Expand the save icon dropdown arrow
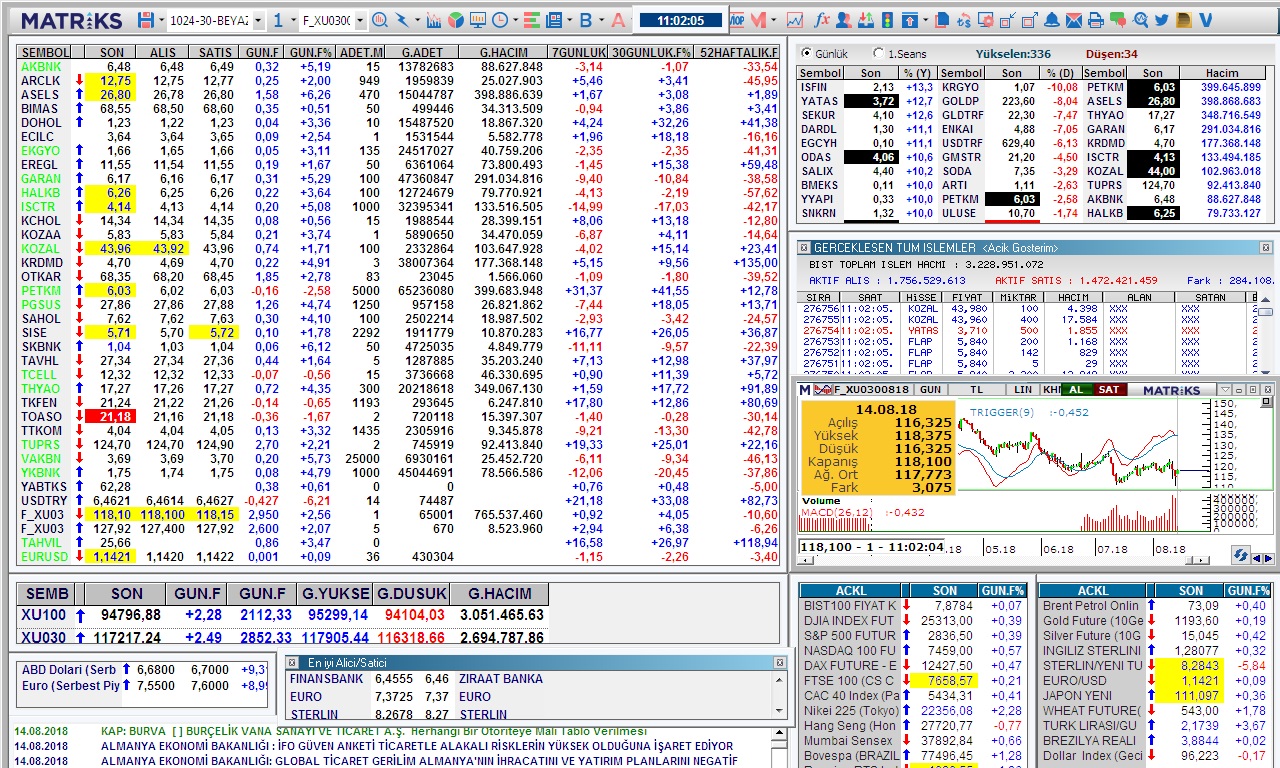 [161, 20]
